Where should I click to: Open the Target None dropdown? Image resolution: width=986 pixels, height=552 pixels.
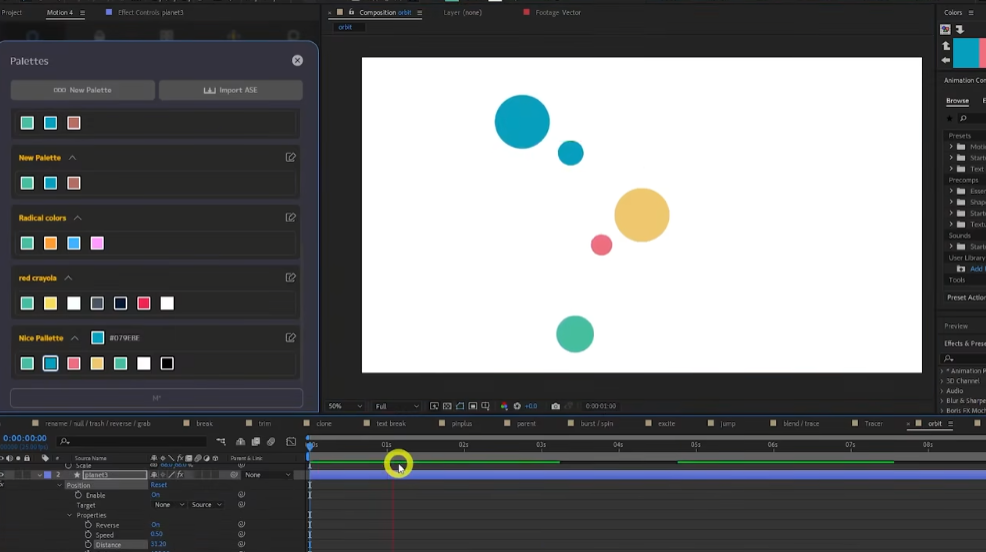(x=169, y=505)
